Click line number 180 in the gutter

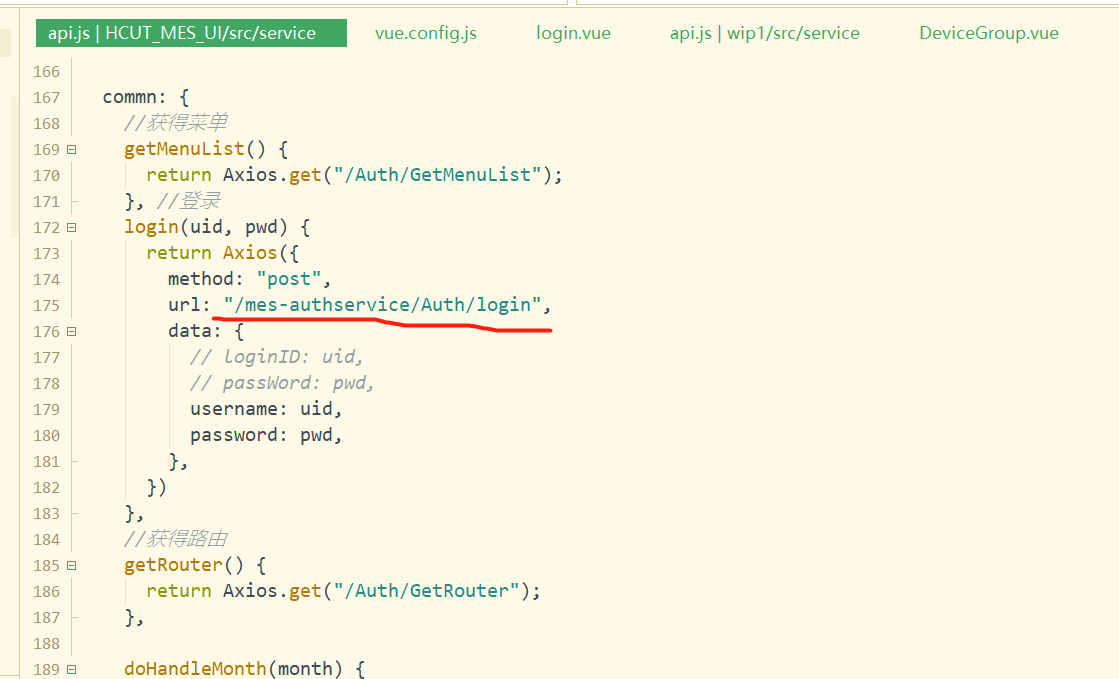click(x=46, y=436)
